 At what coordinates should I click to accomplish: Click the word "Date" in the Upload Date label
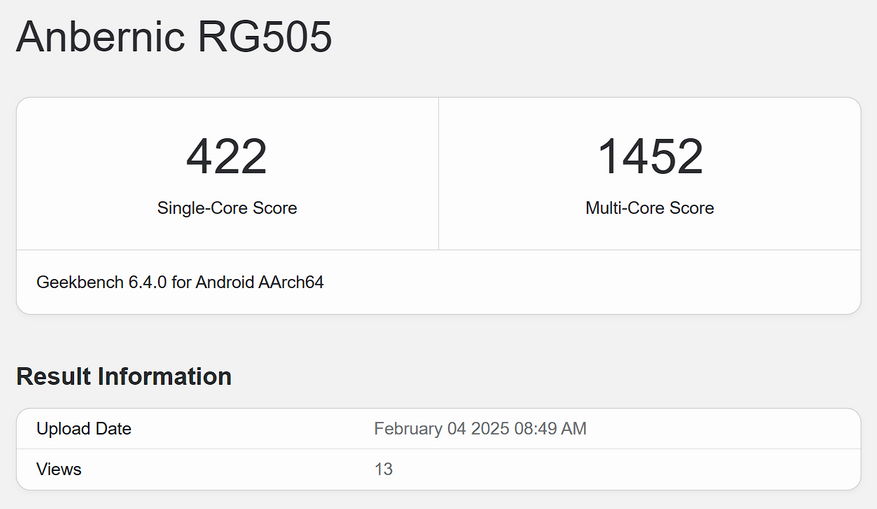113,429
